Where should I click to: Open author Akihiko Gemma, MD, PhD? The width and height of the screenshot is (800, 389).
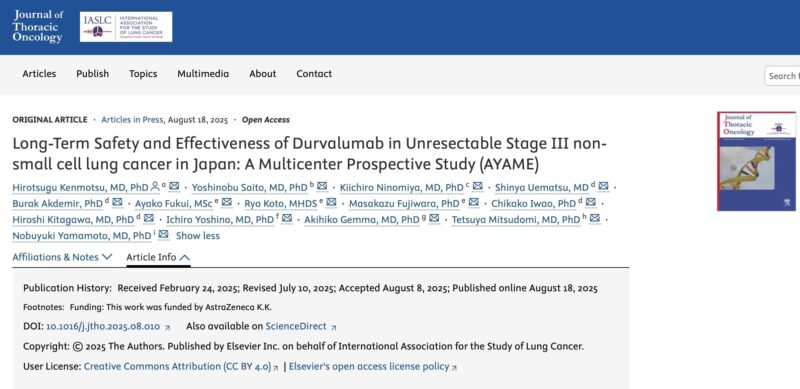click(362, 220)
